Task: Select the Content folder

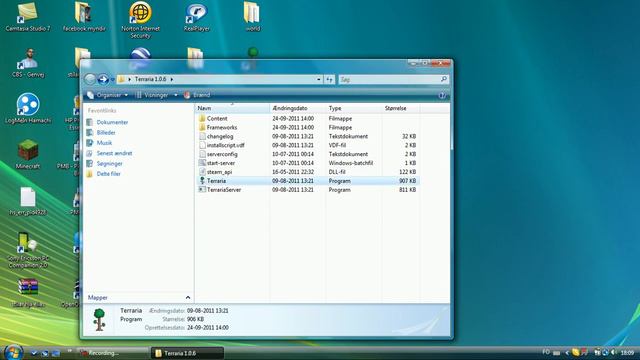Action: [217, 118]
